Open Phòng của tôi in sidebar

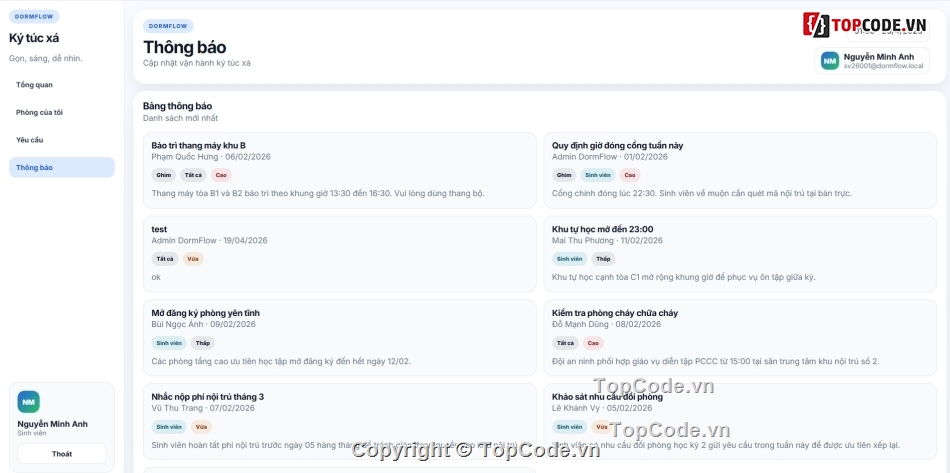tap(62, 112)
